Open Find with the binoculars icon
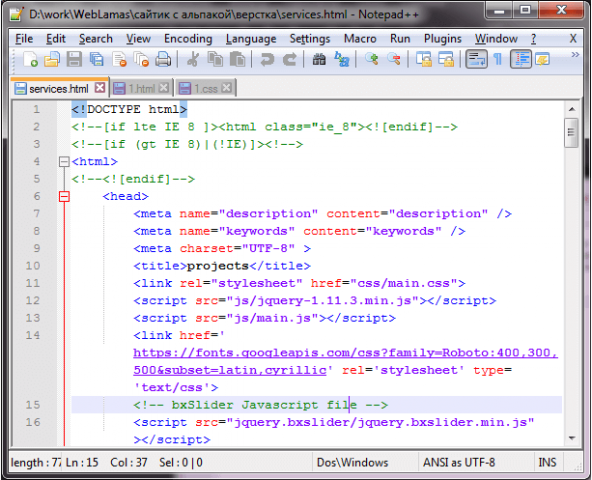Screen dimensions: 592x480 (x=319, y=59)
